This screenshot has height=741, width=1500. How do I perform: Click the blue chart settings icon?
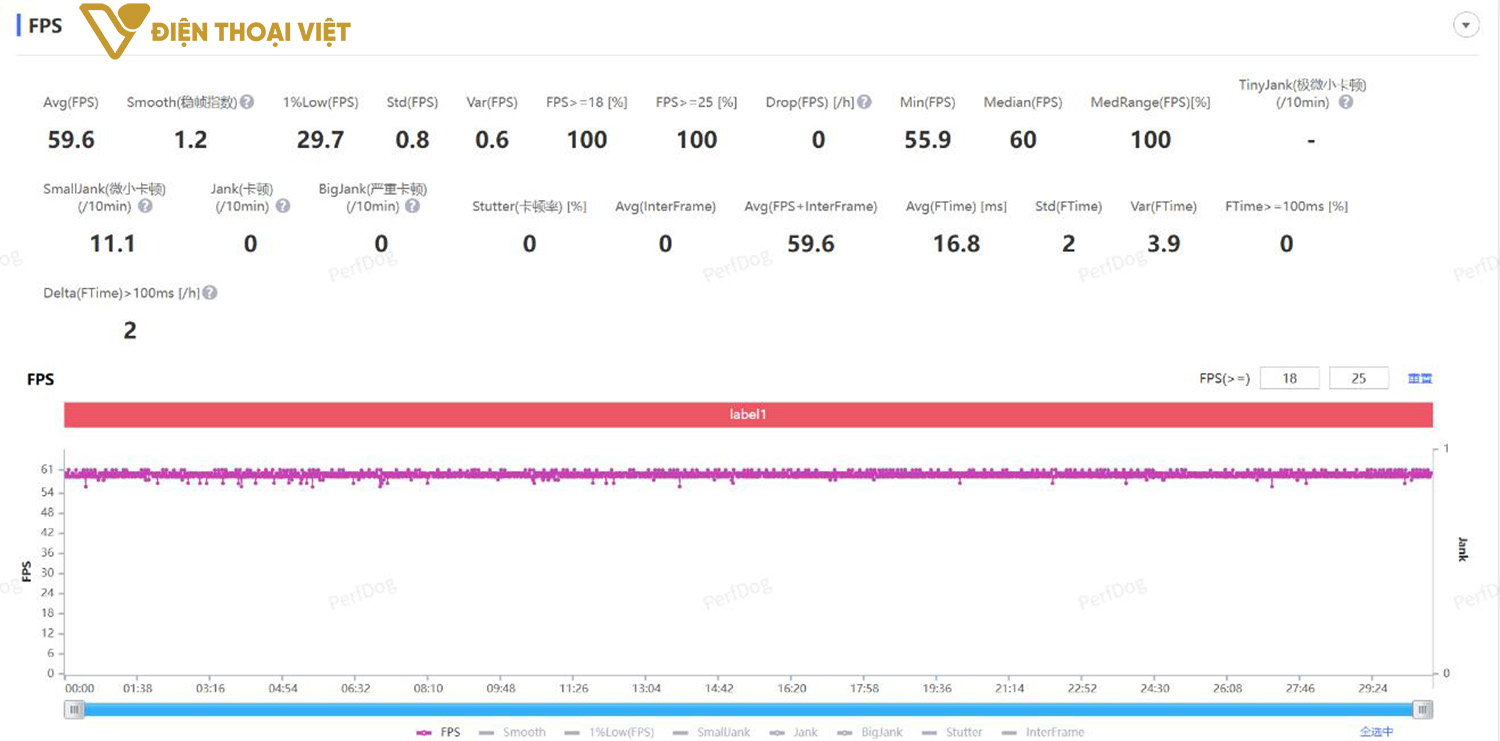pos(1420,379)
